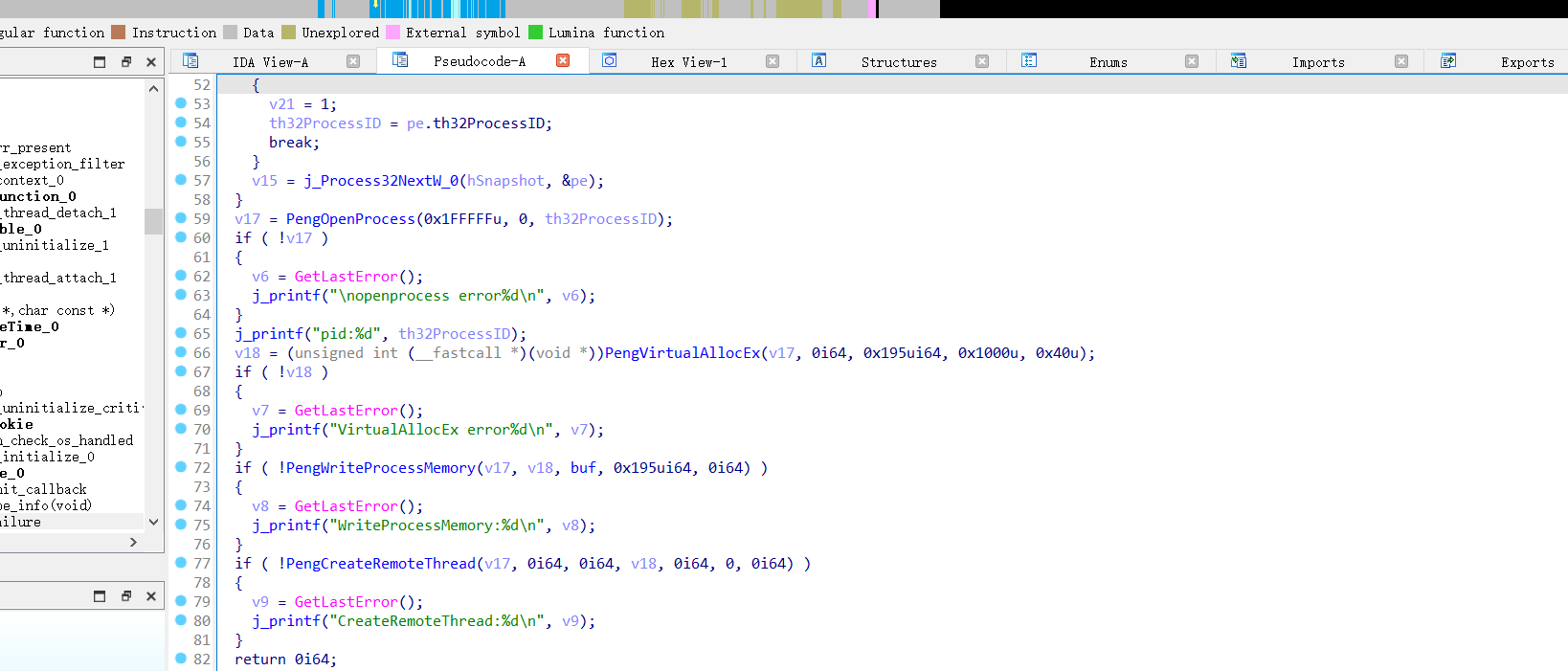
Task: Toggle breakpoint dot on line 66
Action: [x=181, y=352]
